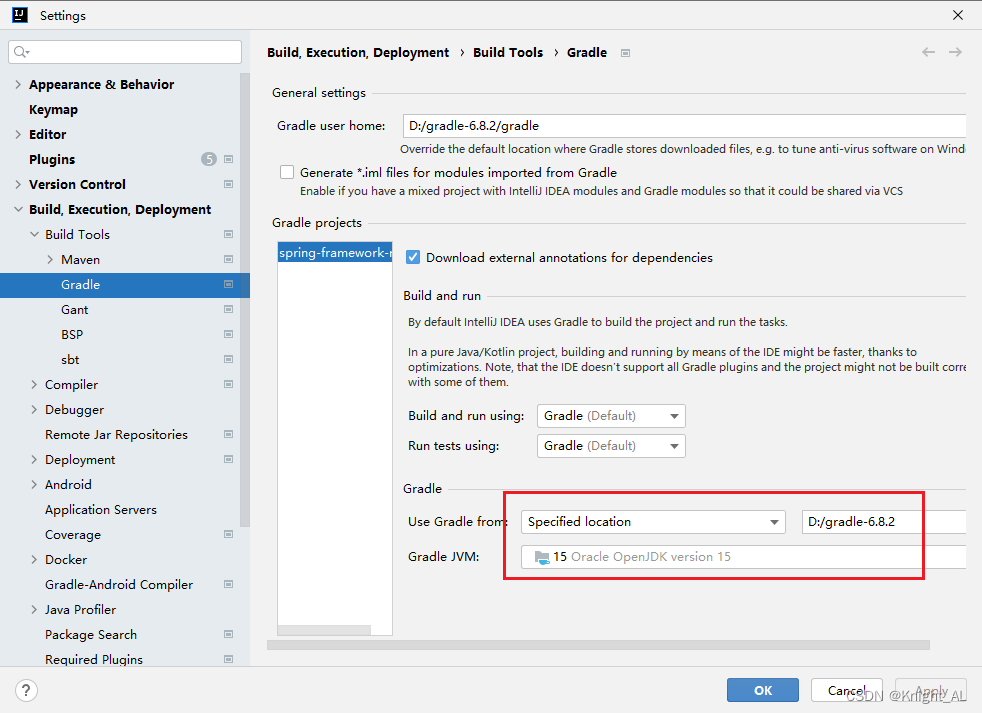Screen dimensions: 982x713
Task: Open the Run tests using dropdown
Action: click(x=611, y=446)
